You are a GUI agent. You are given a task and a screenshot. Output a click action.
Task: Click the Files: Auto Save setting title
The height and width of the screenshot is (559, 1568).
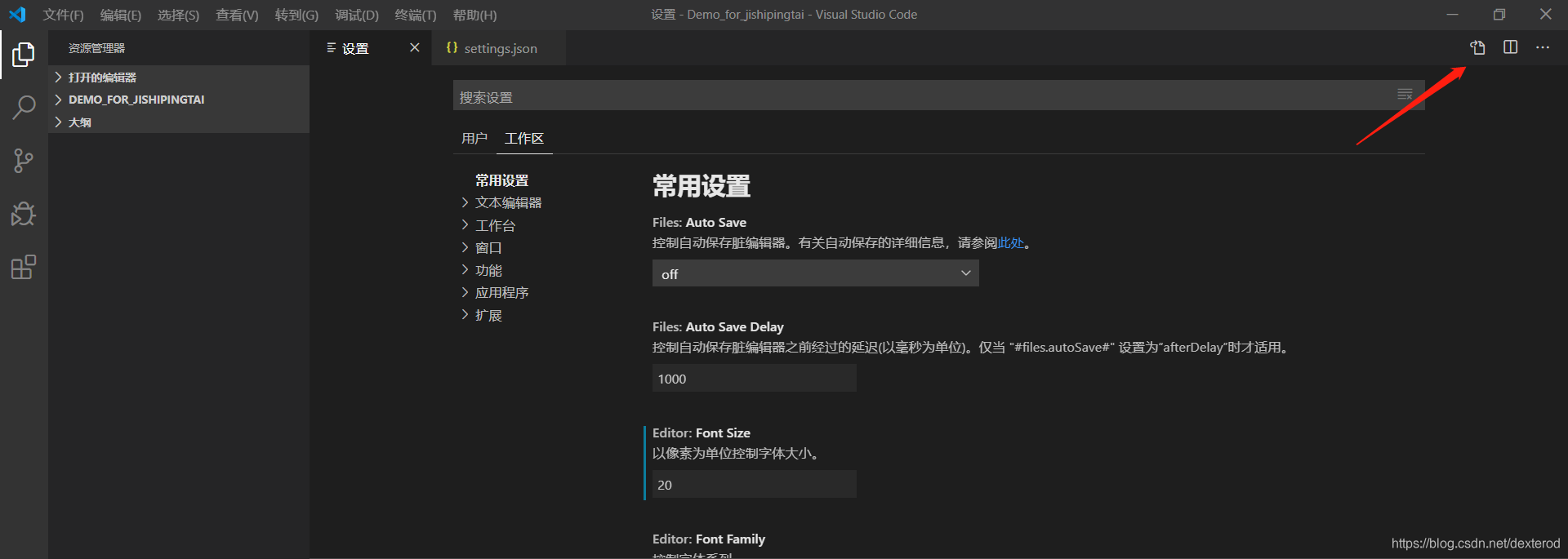pyautogui.click(x=699, y=222)
